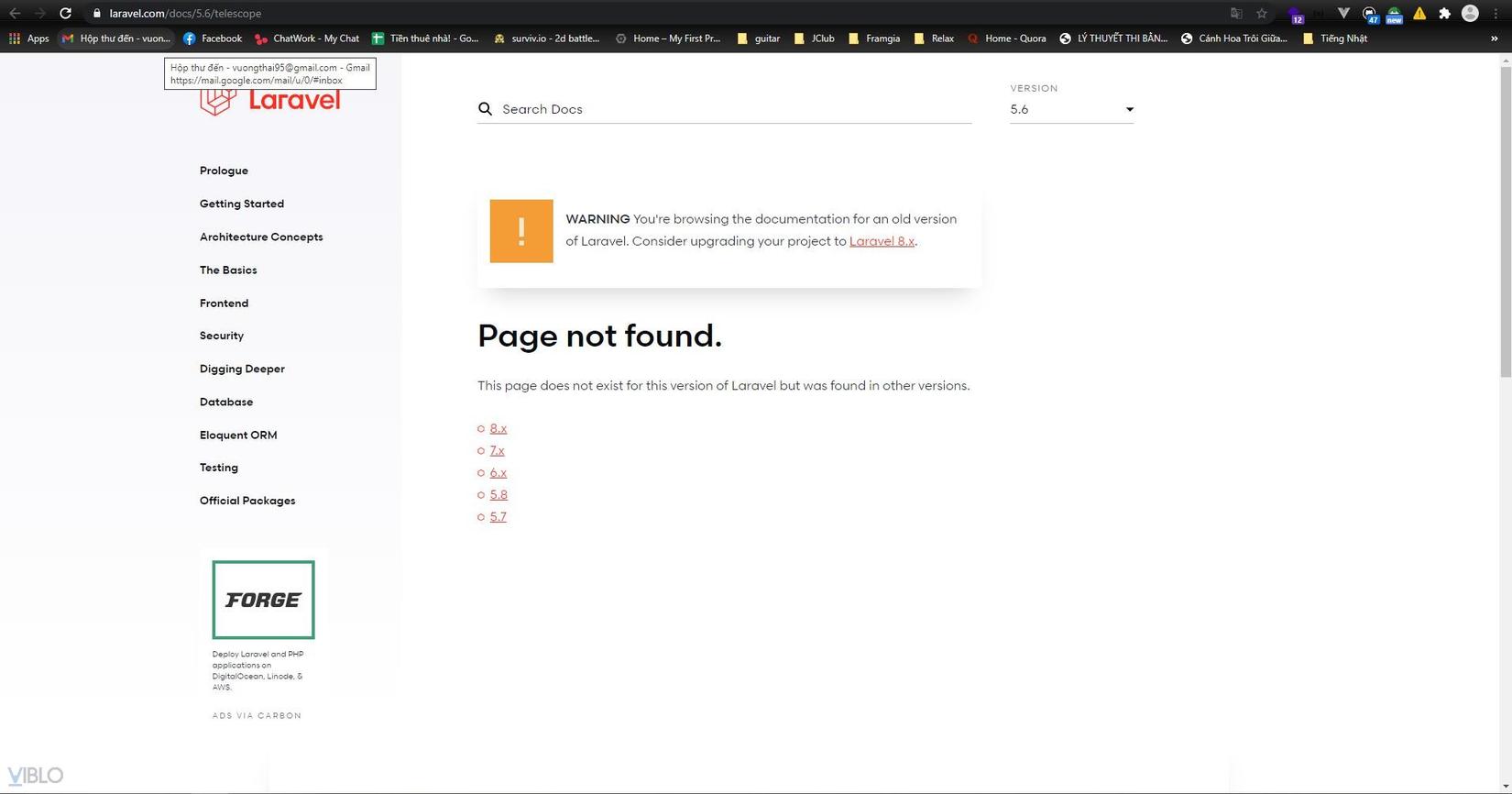Viewport: 1512px width, 794px height.
Task: Open the Extensions puzzle menu
Action: point(1445,13)
